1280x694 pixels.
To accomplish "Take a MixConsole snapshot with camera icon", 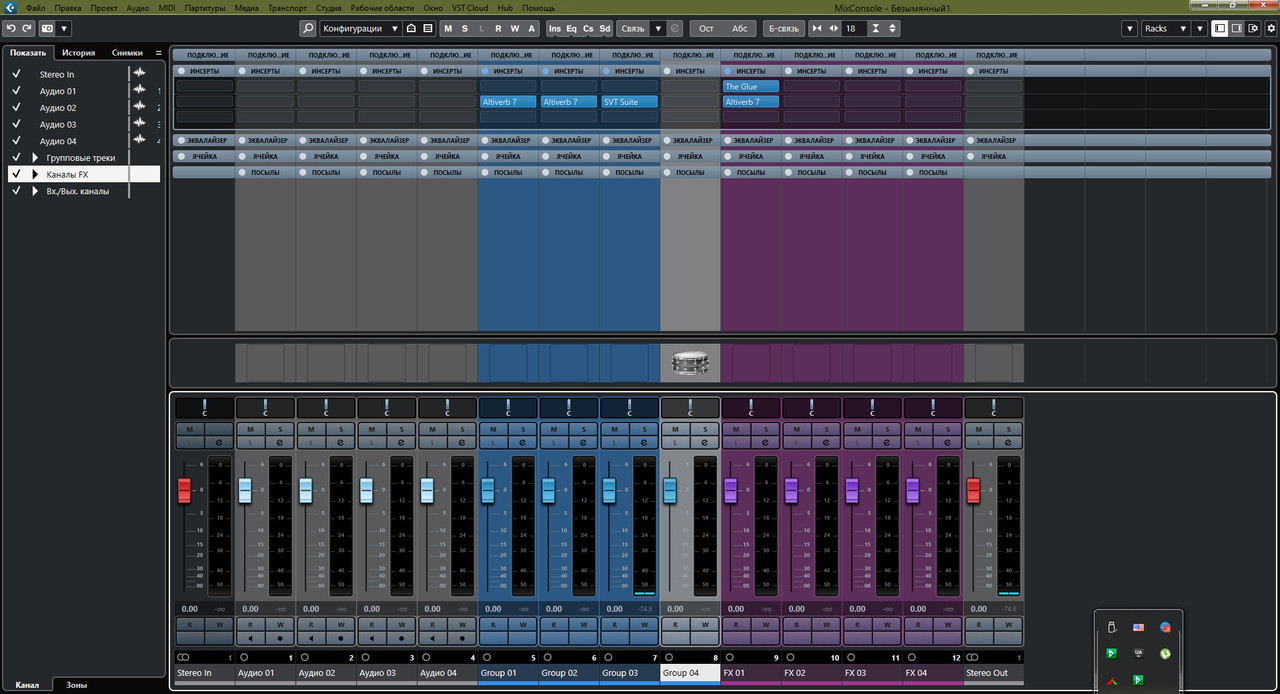I will [x=47, y=28].
